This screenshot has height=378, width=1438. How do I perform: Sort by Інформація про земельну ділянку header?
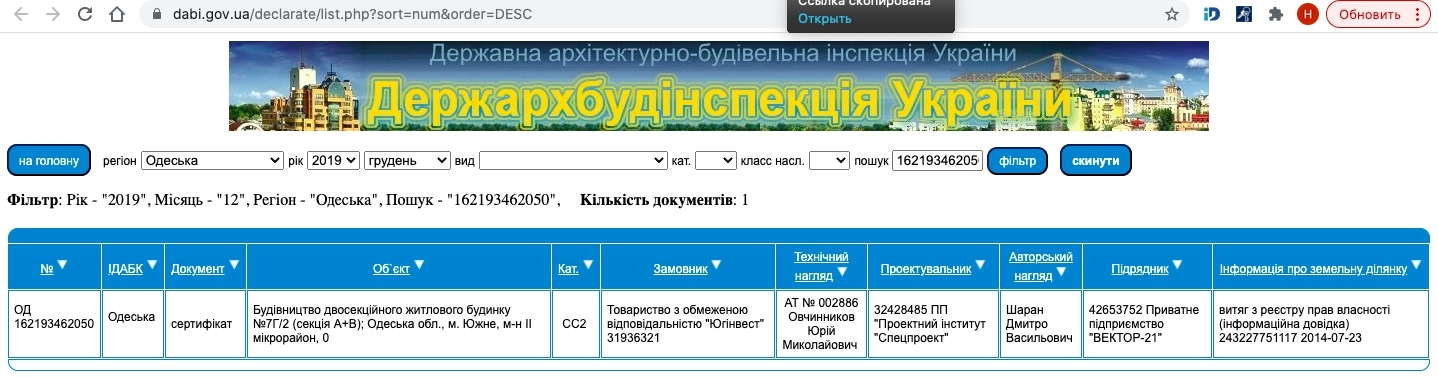coord(1313,269)
